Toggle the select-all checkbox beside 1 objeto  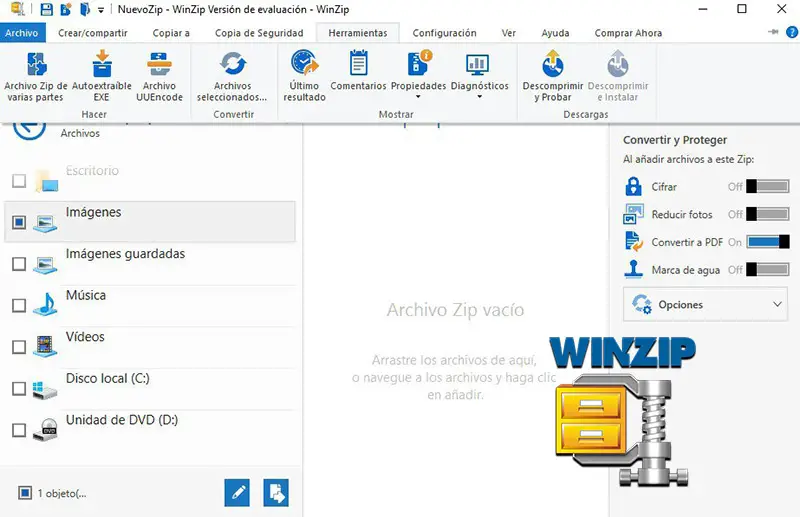tap(24, 493)
